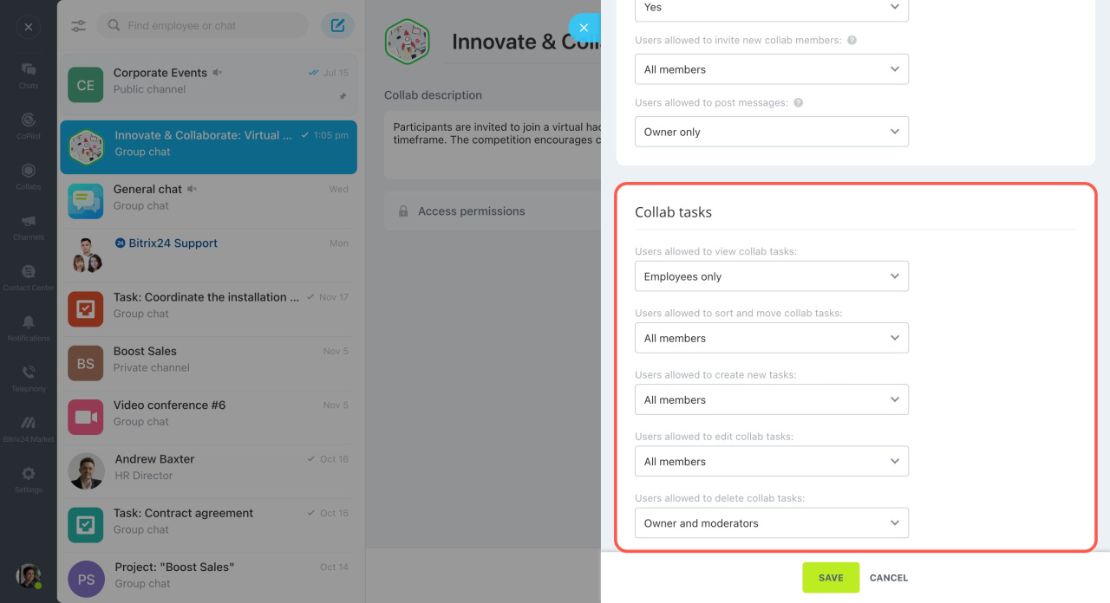Click the Find employee or chat field
The height and width of the screenshot is (603, 1110).
point(202,25)
